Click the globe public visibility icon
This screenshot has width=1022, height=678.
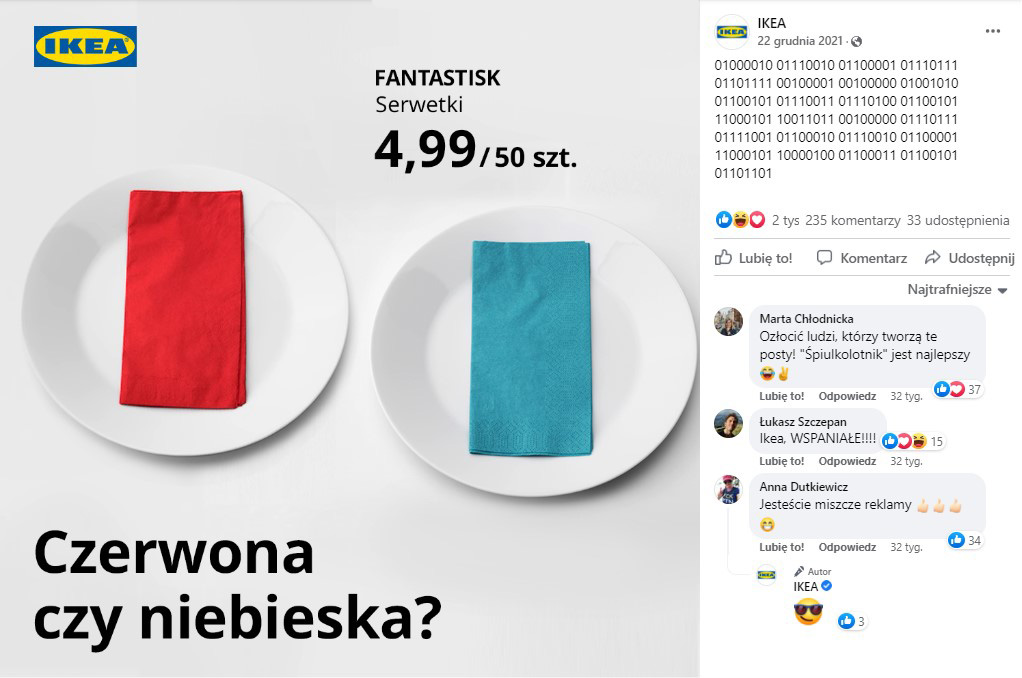[856, 42]
